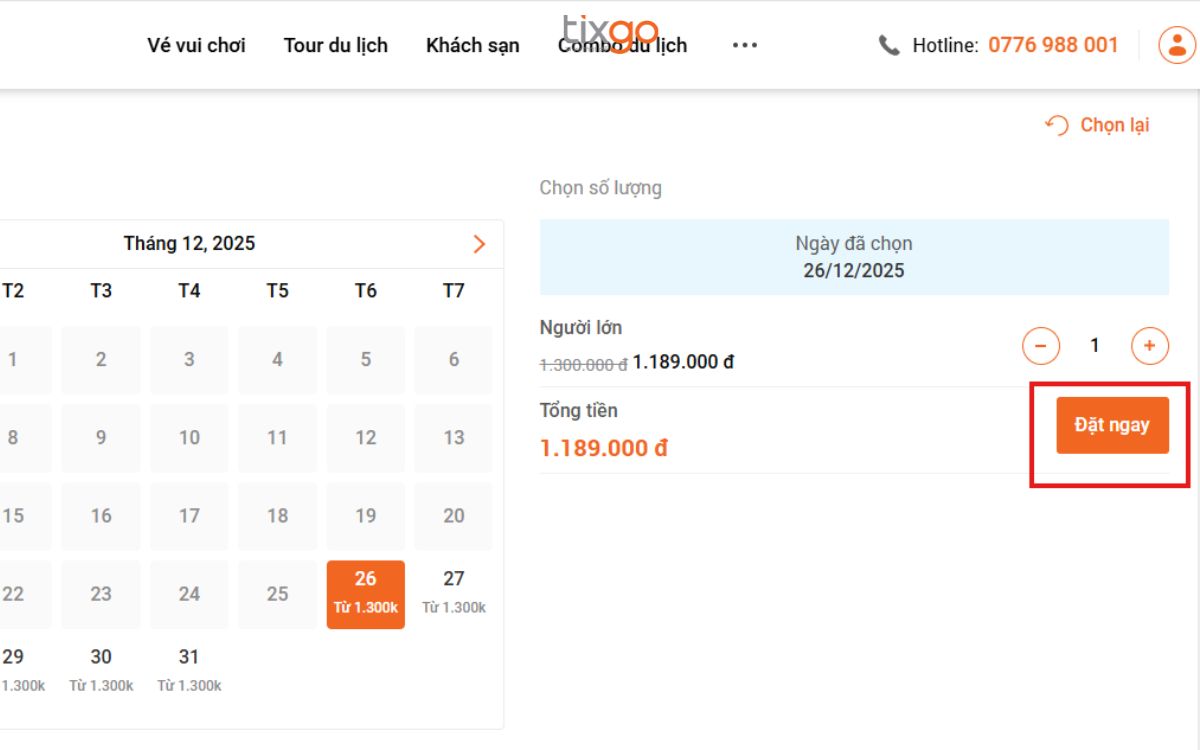Click the phone hotline icon
Viewport: 1200px width, 750px height.
point(889,45)
